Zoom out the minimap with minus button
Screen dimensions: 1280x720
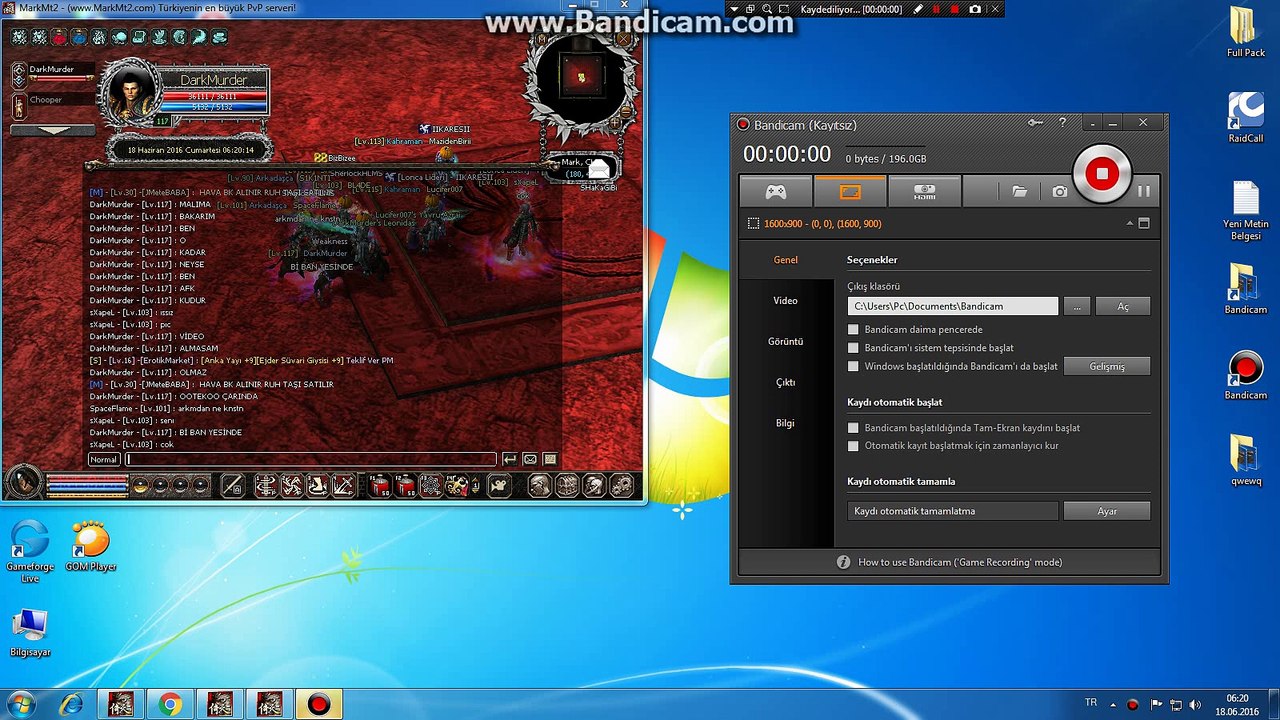tap(626, 111)
